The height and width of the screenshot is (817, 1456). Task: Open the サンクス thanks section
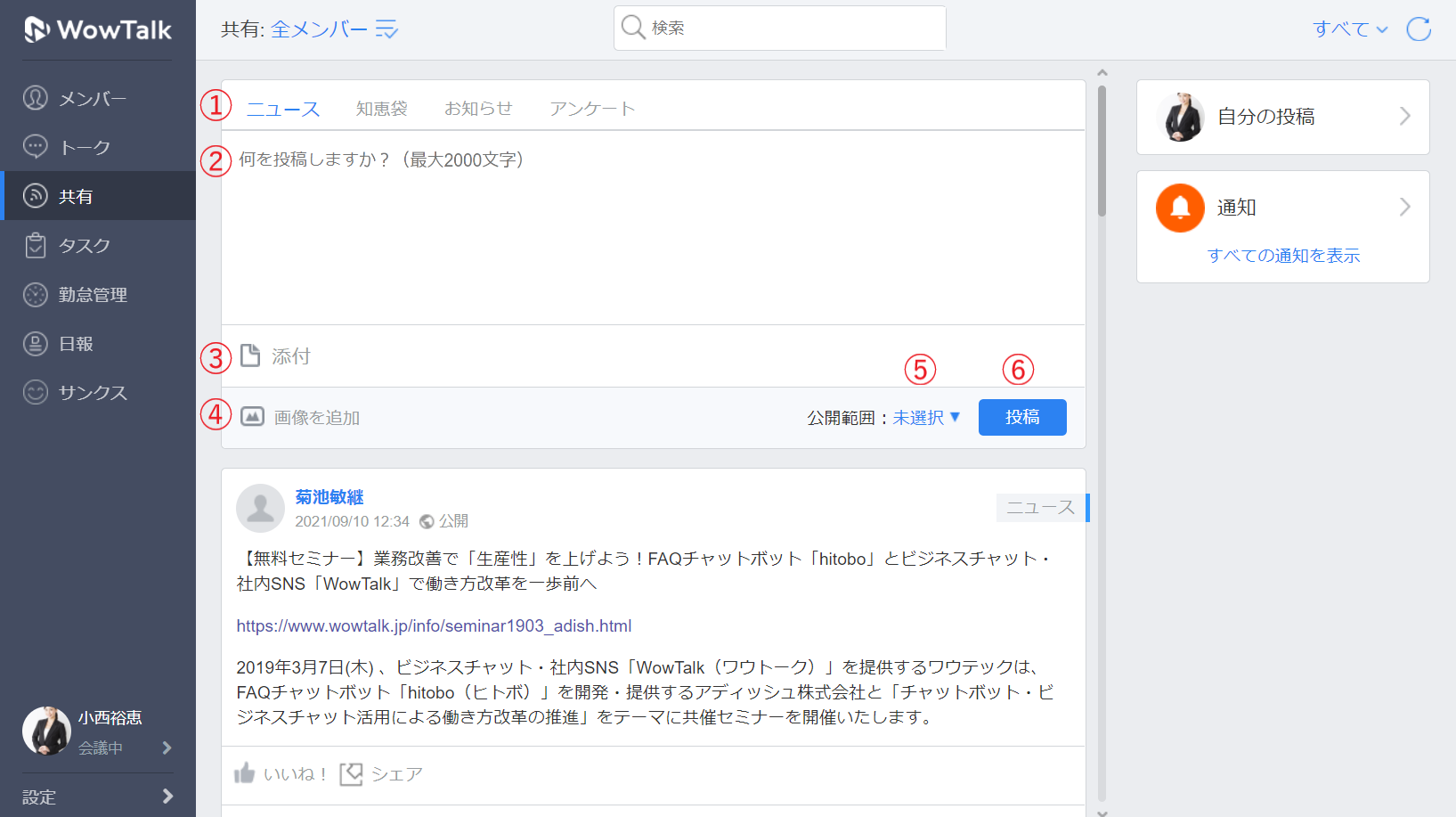98,392
